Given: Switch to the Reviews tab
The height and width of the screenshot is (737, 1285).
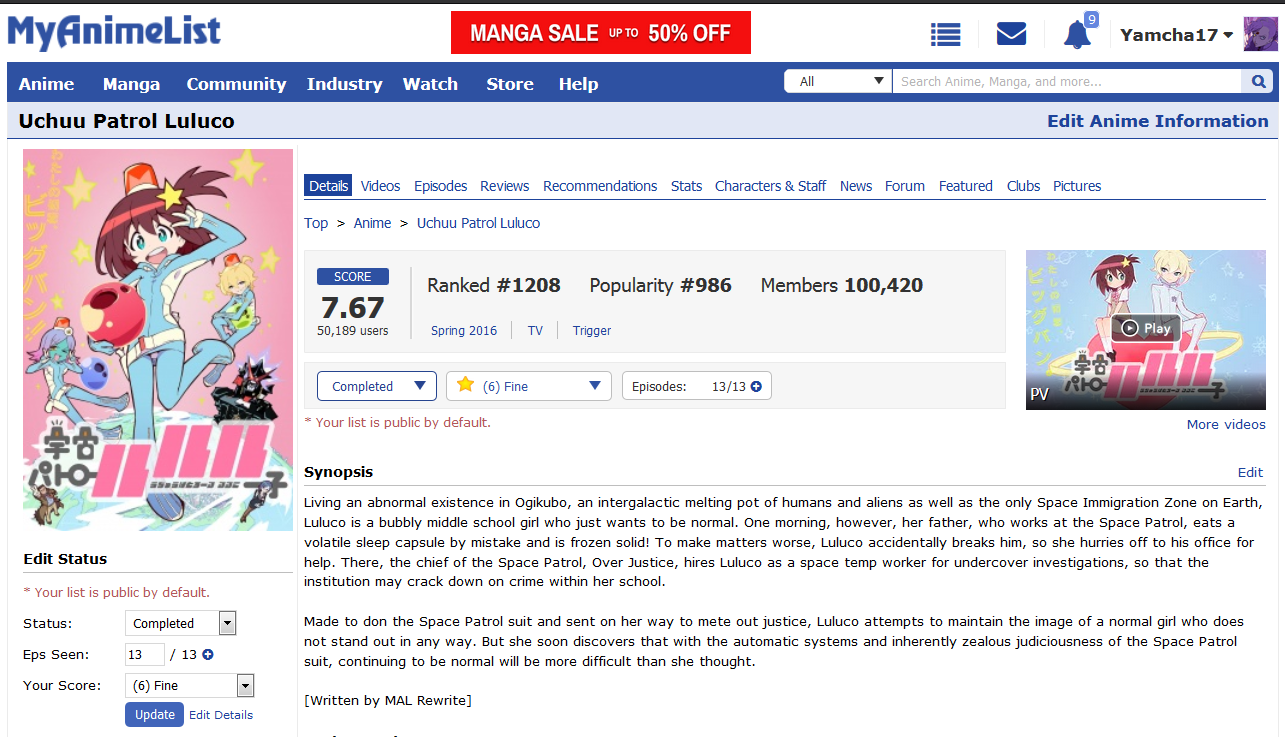Looking at the screenshot, I should pos(504,186).
